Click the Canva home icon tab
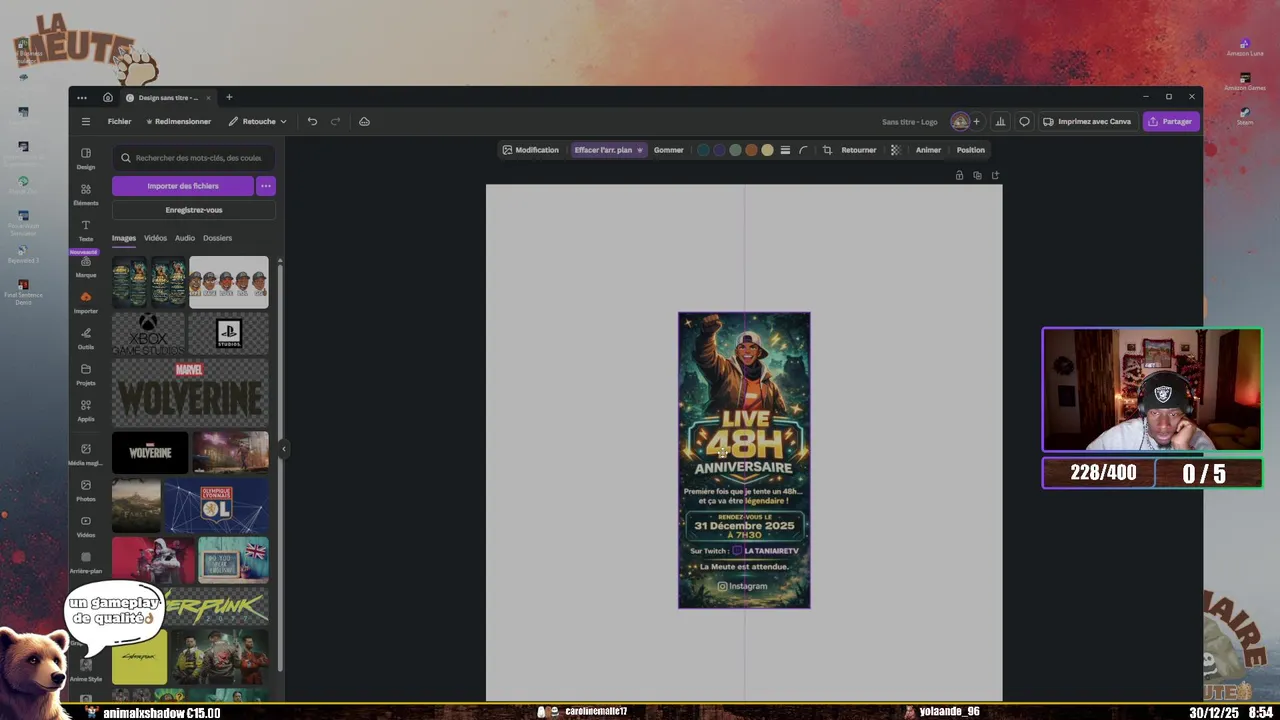This screenshot has height=720, width=1280. [108, 97]
